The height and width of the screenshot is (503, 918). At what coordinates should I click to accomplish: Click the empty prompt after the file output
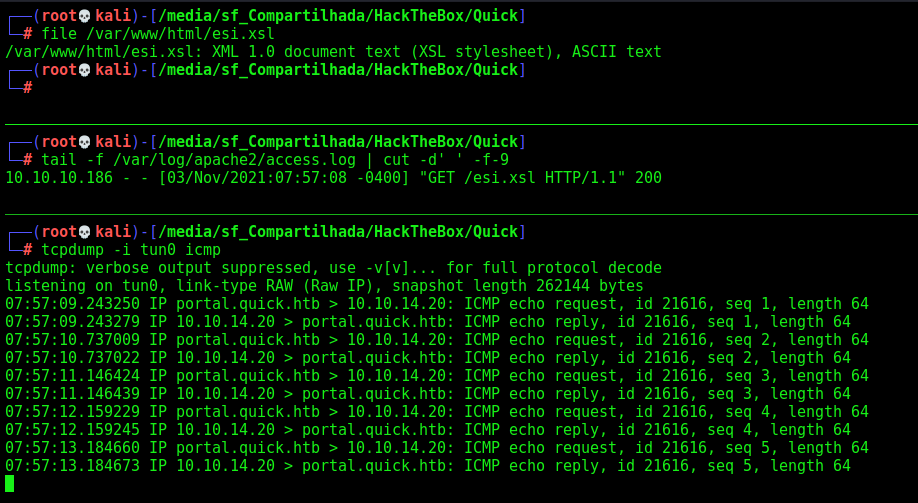point(28,88)
